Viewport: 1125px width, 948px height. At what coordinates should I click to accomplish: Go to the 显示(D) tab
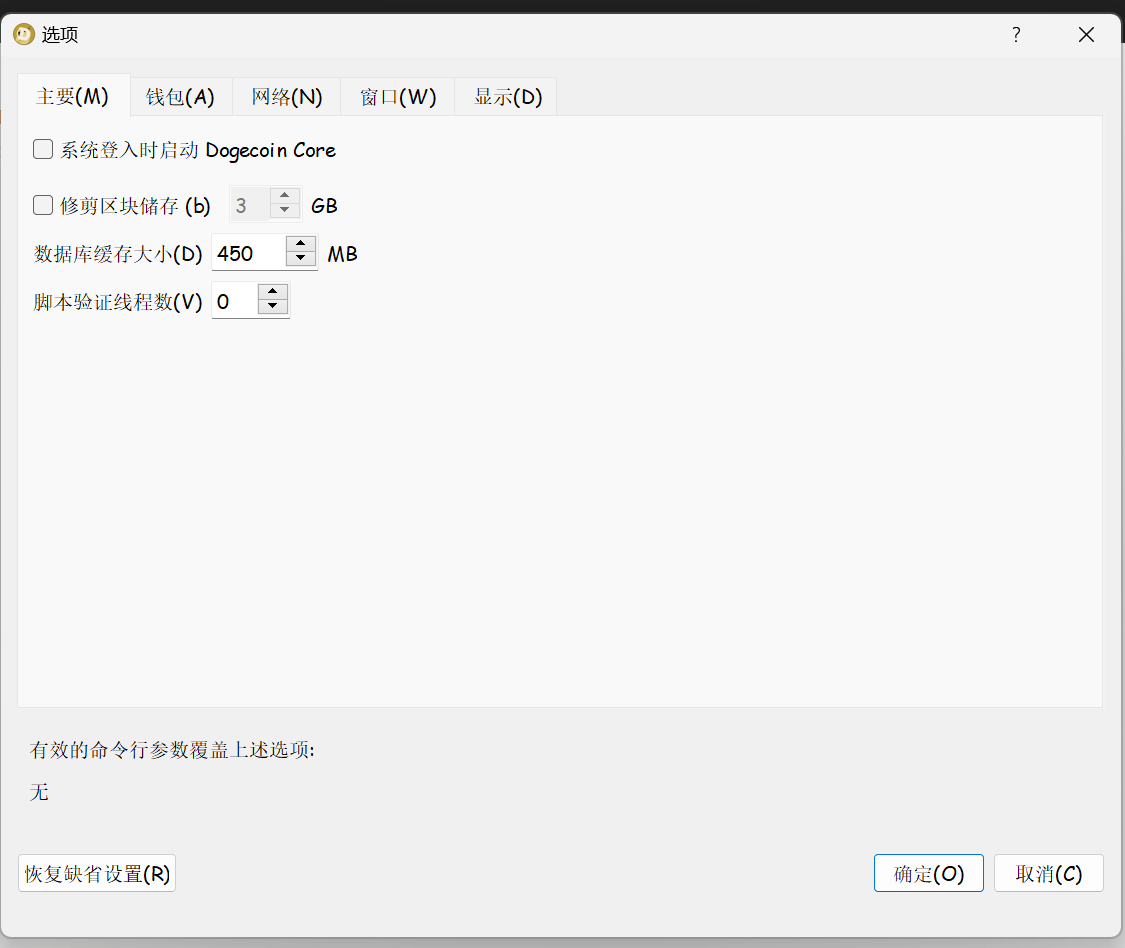pos(507,97)
